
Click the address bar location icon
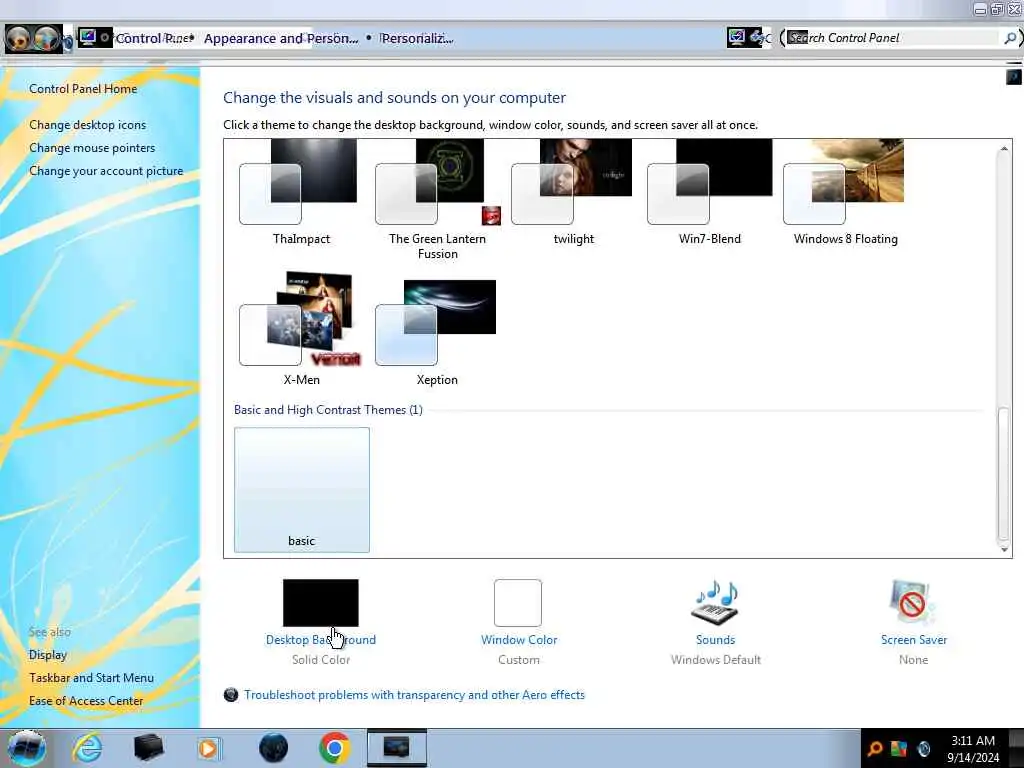[88, 37]
